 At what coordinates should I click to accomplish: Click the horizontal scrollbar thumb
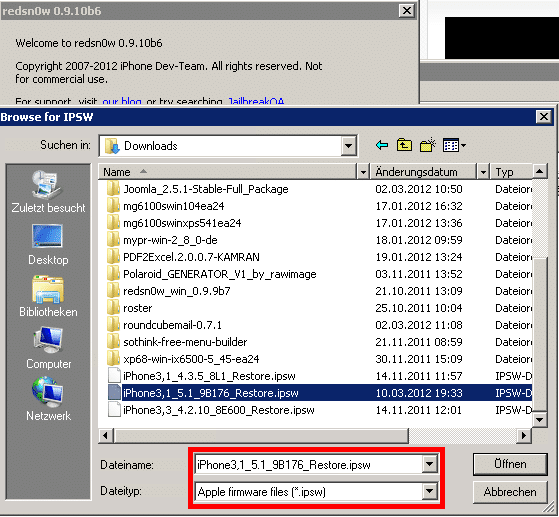(261, 435)
